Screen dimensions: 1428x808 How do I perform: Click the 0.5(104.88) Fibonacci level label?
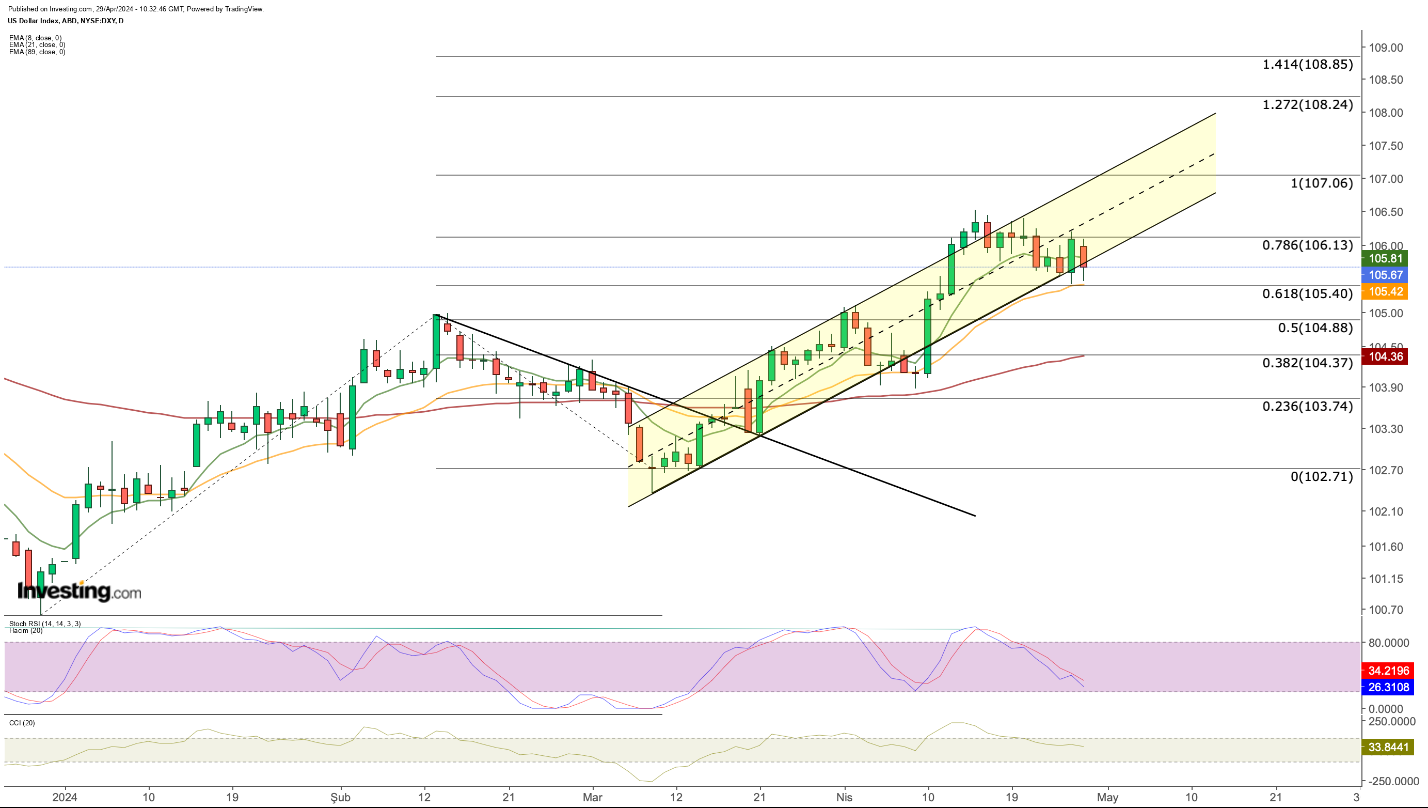1316,328
